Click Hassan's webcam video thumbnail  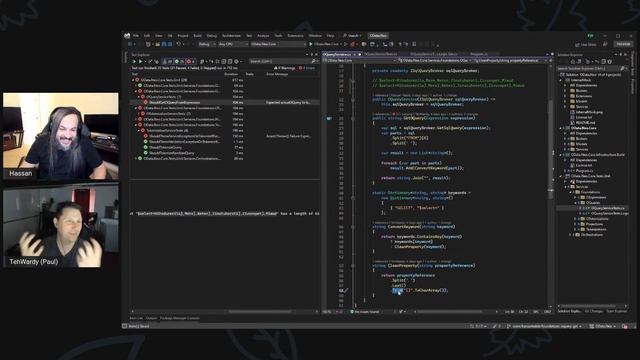click(x=61, y=136)
